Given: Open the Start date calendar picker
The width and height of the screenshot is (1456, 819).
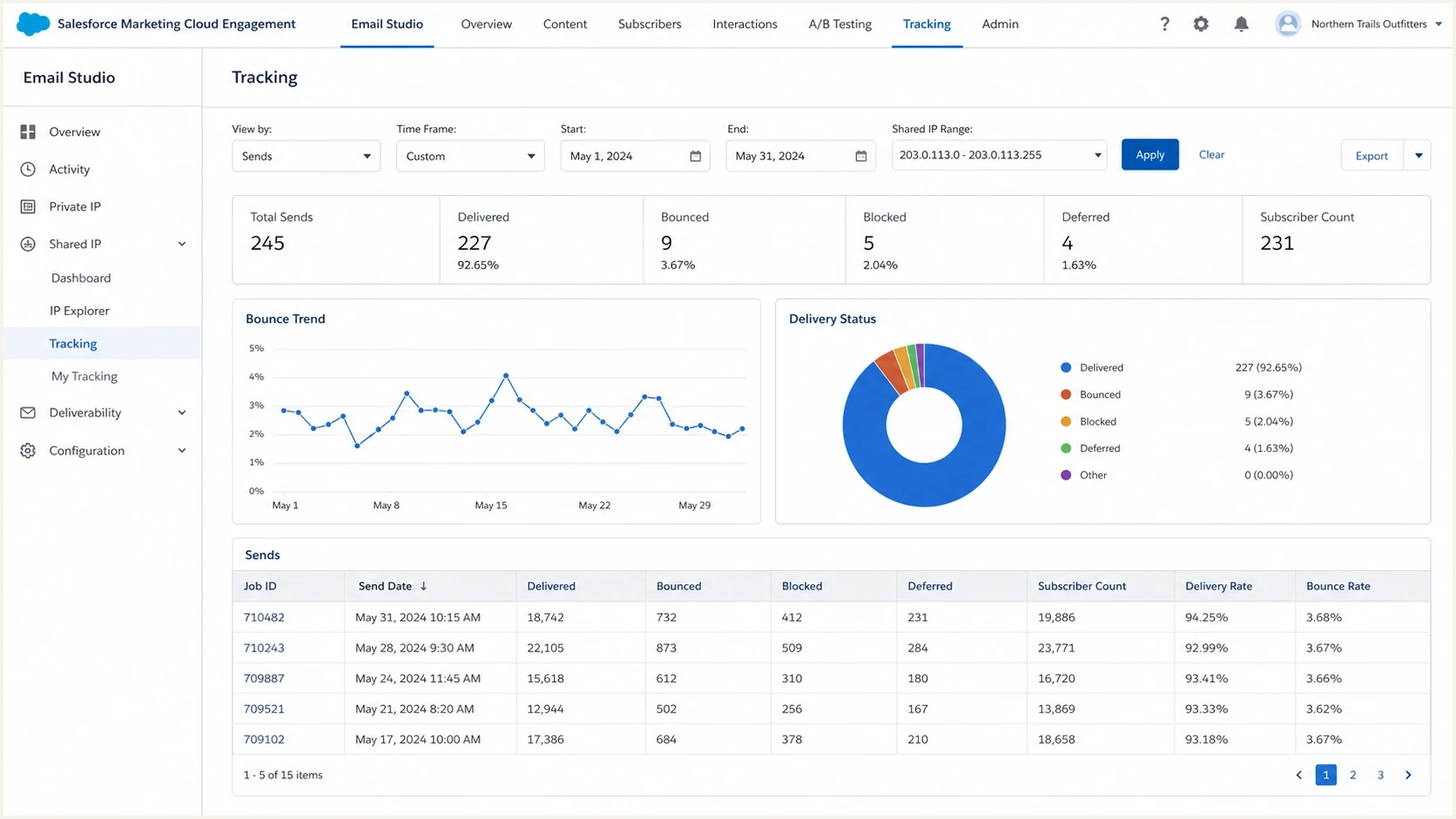Looking at the screenshot, I should (x=695, y=156).
